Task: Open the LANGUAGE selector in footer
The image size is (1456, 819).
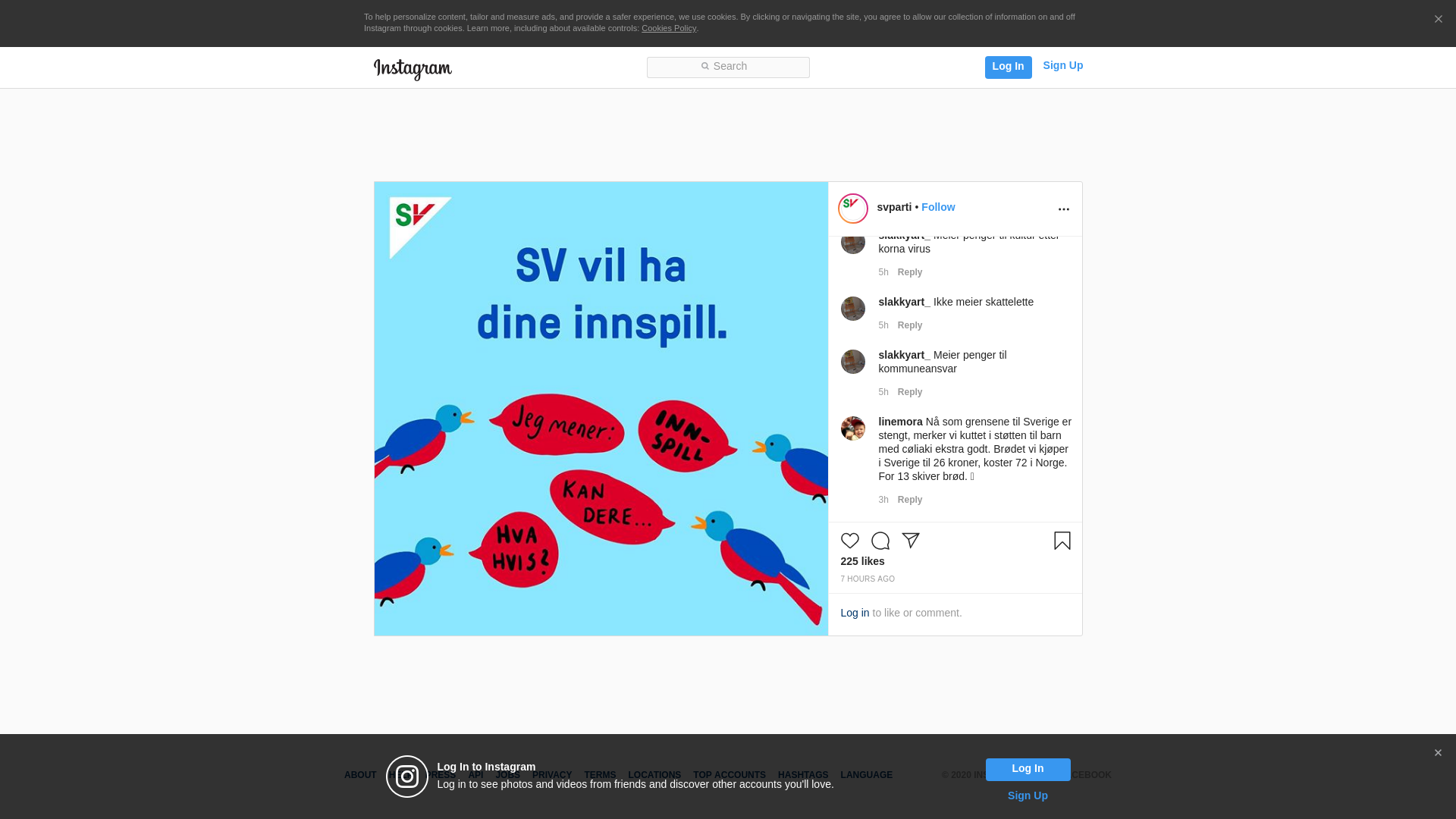Action: point(866,775)
